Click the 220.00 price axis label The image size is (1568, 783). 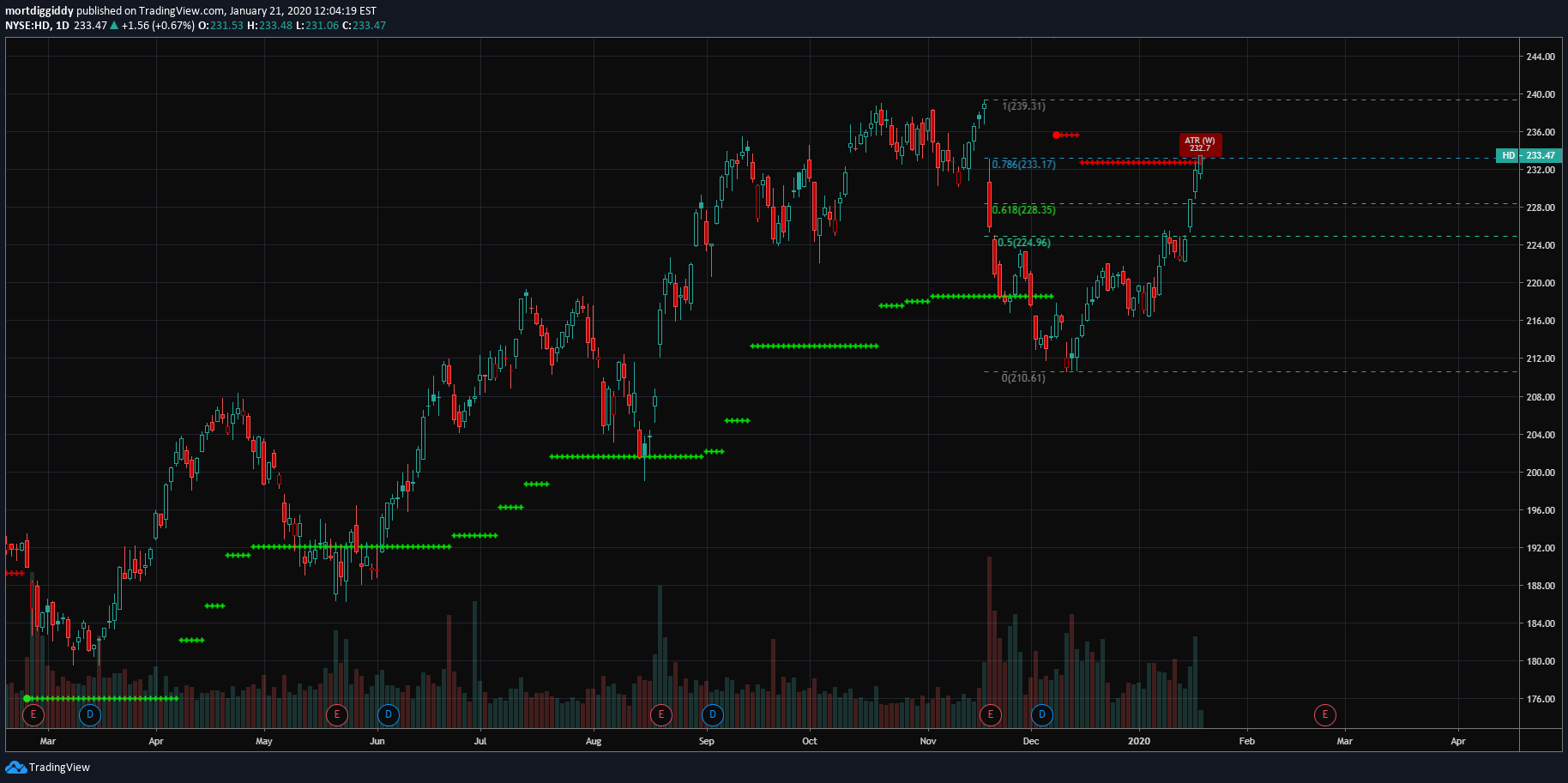pyautogui.click(x=1541, y=283)
